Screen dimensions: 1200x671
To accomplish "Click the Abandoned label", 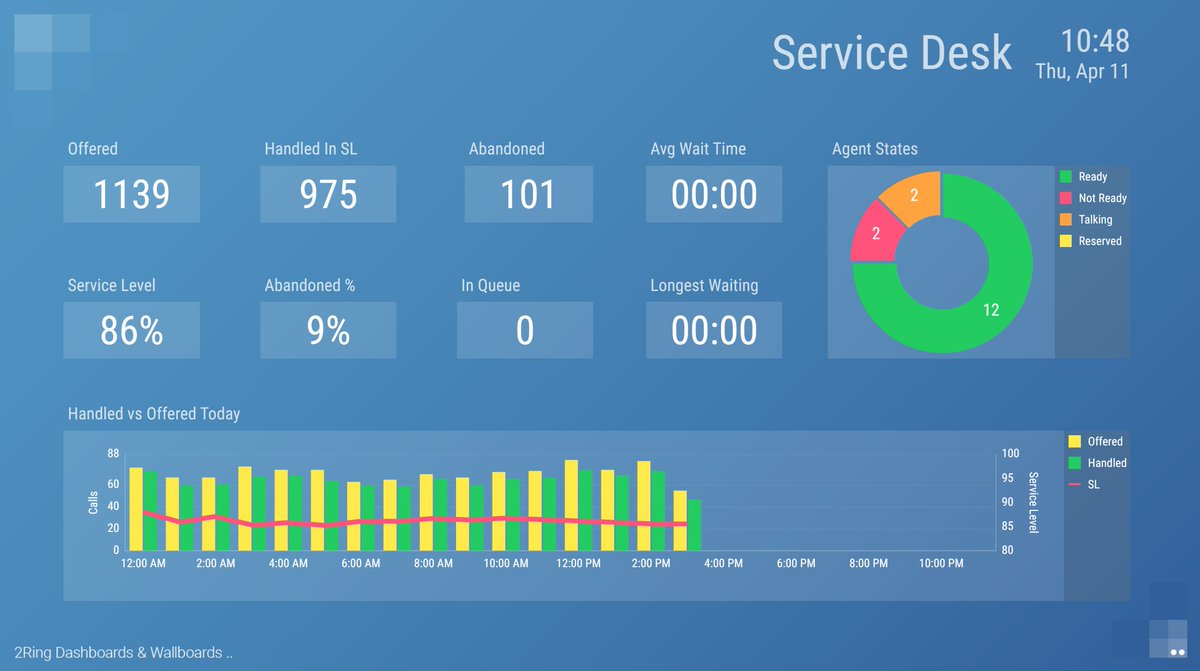I will tap(507, 149).
